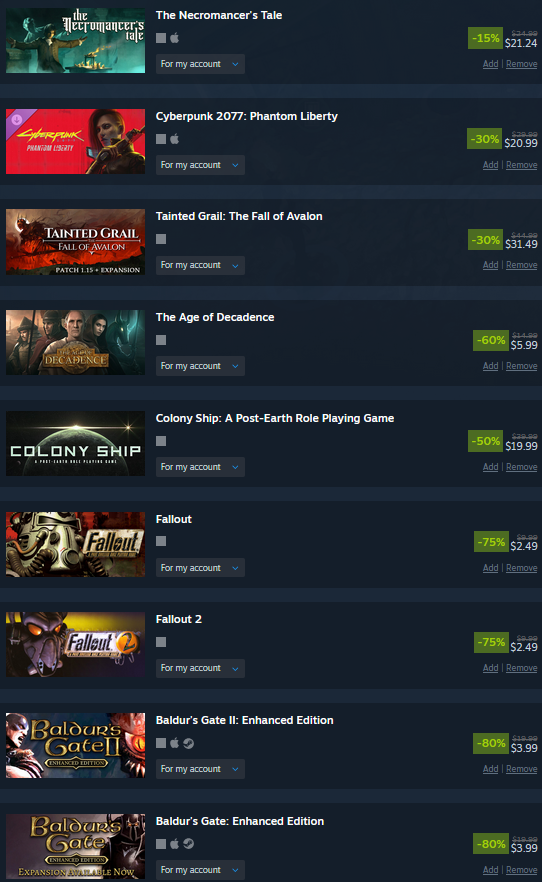Expand the account dropdown for Baldur's Gate II

coord(200,769)
